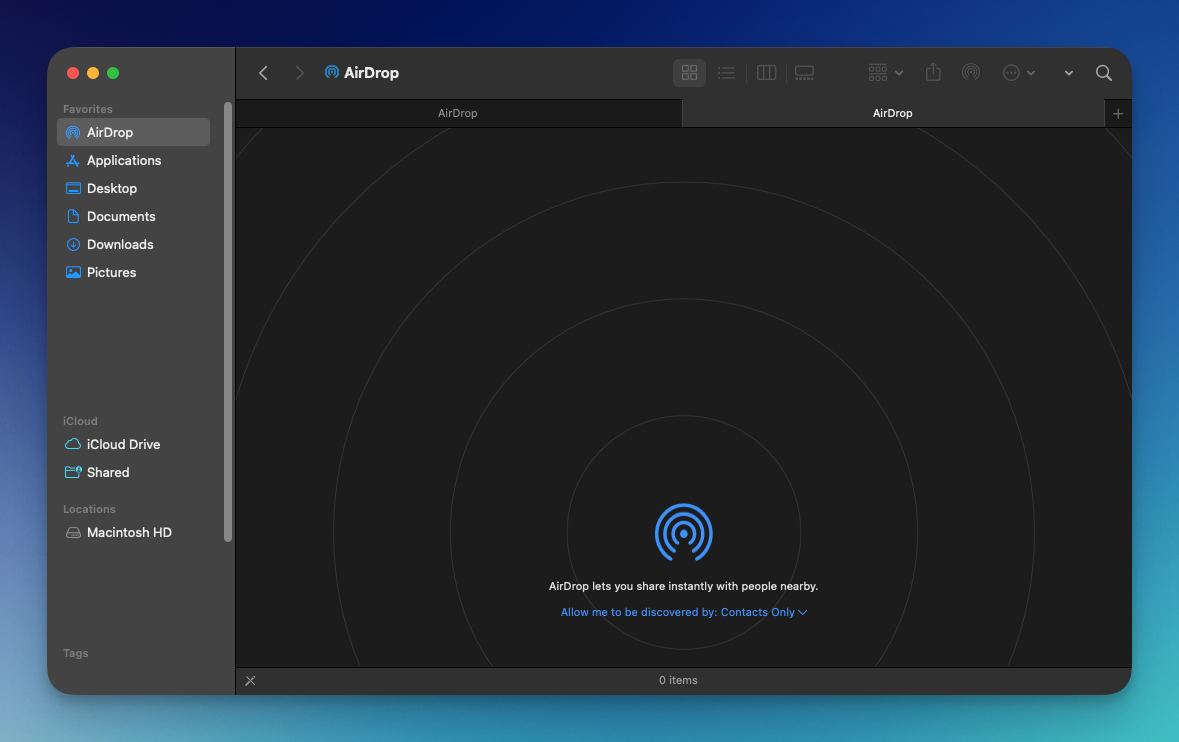Open 'Allow me to be discovered by' dropdown

coord(684,612)
